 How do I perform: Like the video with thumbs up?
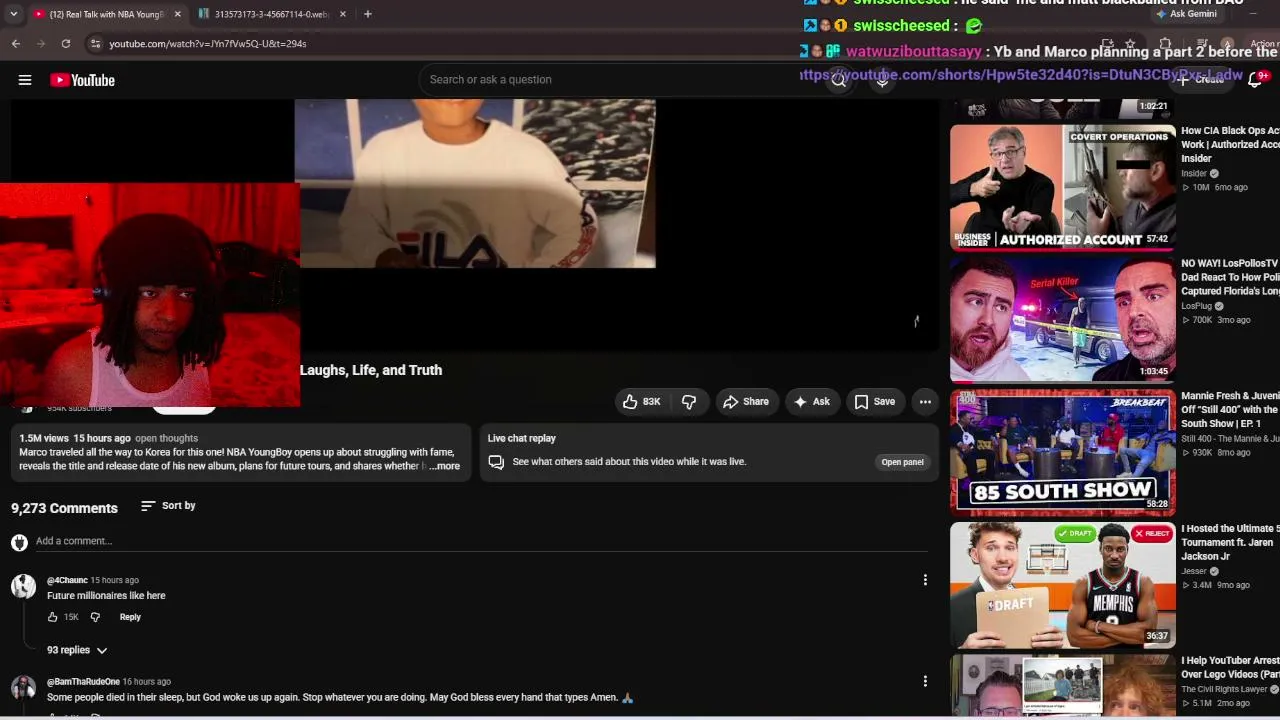641,402
